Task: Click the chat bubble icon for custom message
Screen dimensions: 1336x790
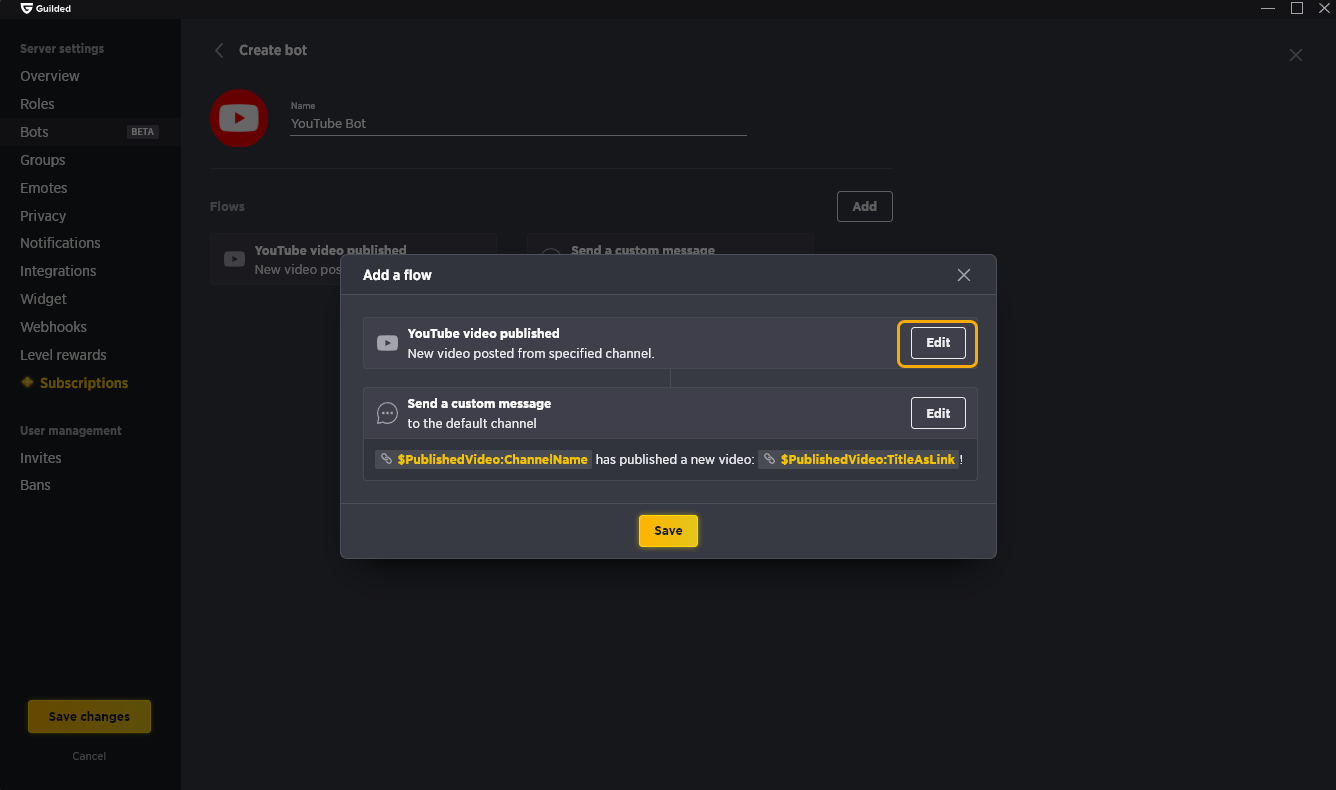Action: pos(387,413)
